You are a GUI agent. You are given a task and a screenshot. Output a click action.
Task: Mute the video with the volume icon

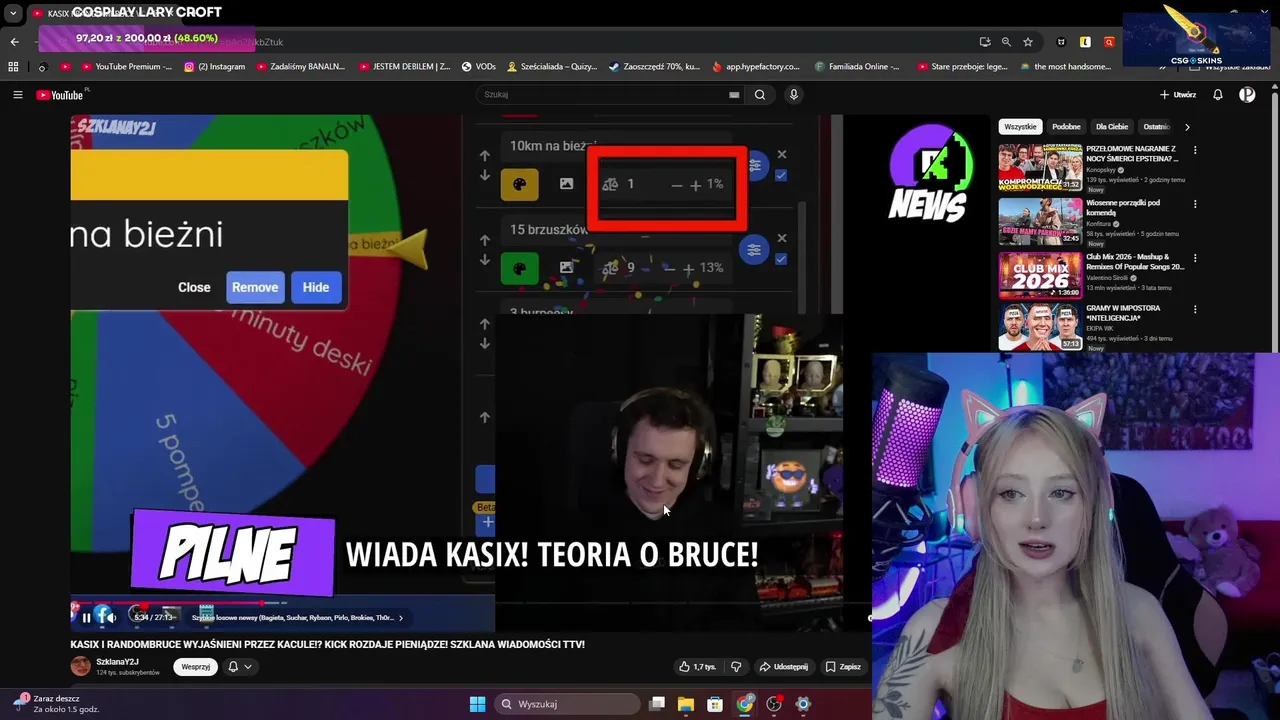point(111,618)
